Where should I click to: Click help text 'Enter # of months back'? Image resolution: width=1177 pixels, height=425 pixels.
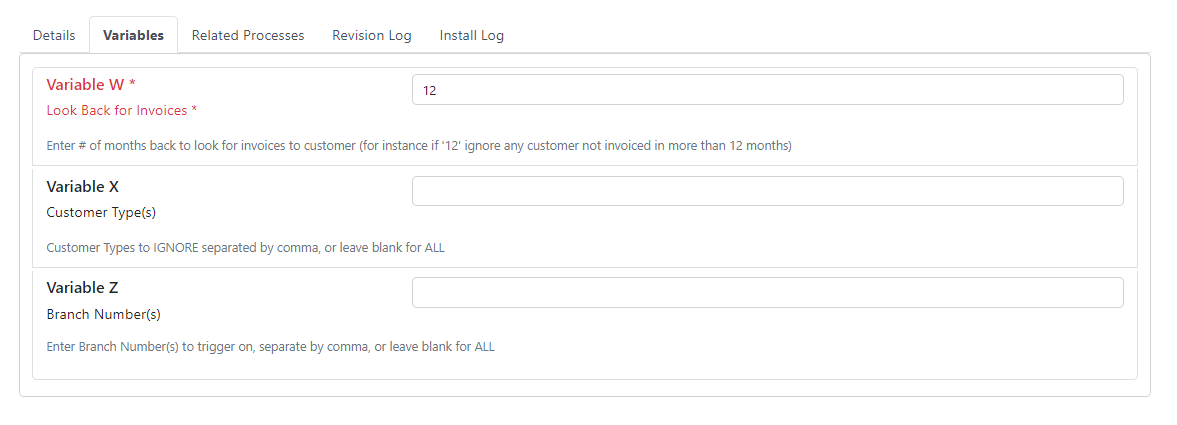pos(419,146)
